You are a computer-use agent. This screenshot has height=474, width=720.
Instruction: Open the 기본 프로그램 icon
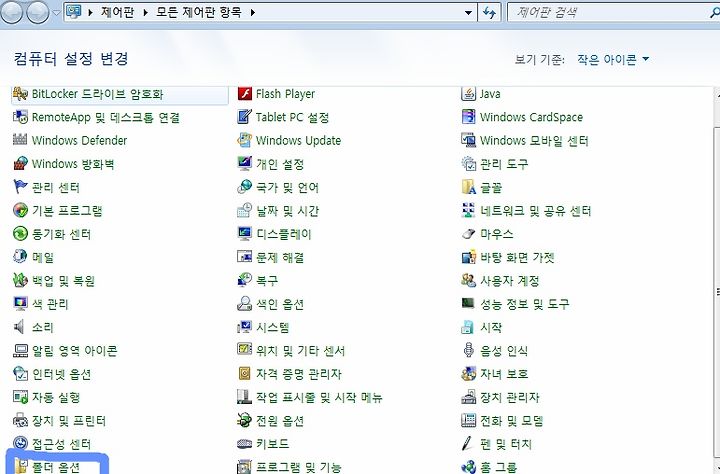[x=20, y=210]
